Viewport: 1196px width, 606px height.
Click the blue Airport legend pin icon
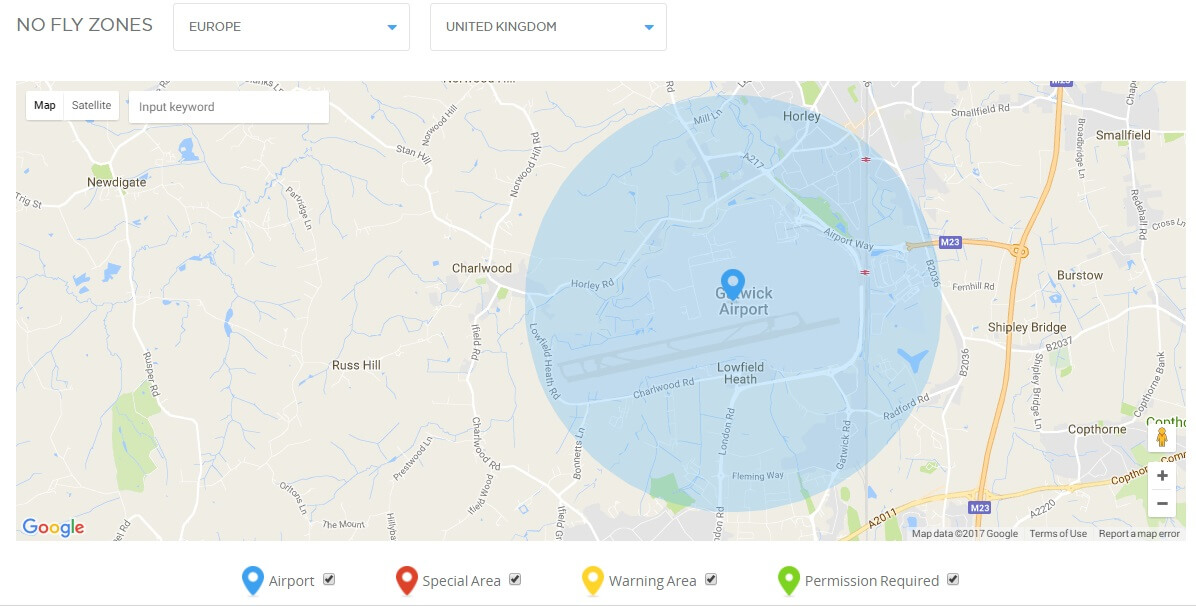(252, 581)
